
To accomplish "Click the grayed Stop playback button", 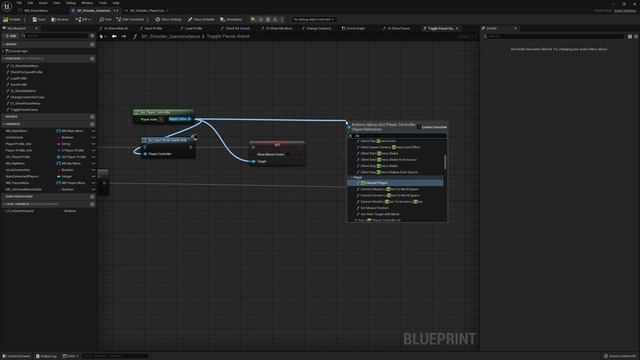I will (268, 19).
